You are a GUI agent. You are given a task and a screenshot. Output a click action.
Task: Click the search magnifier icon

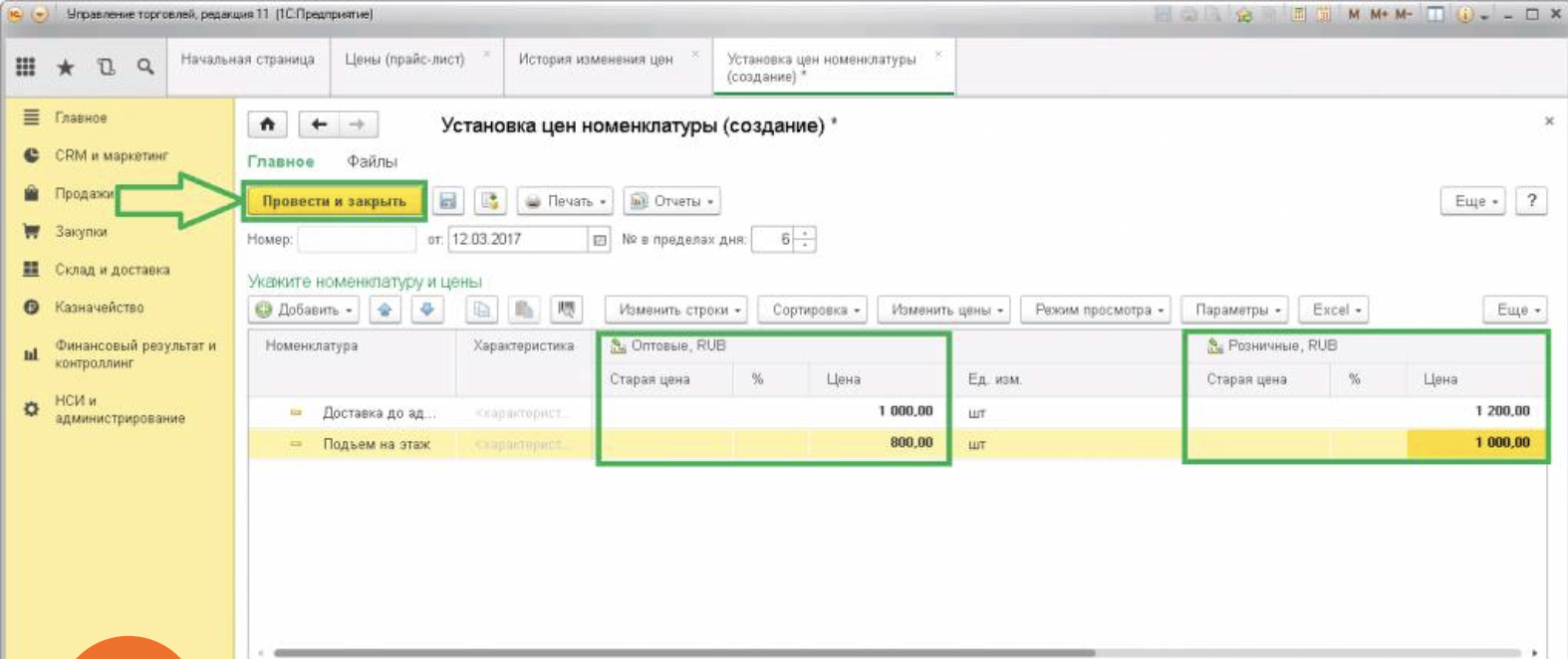point(145,67)
